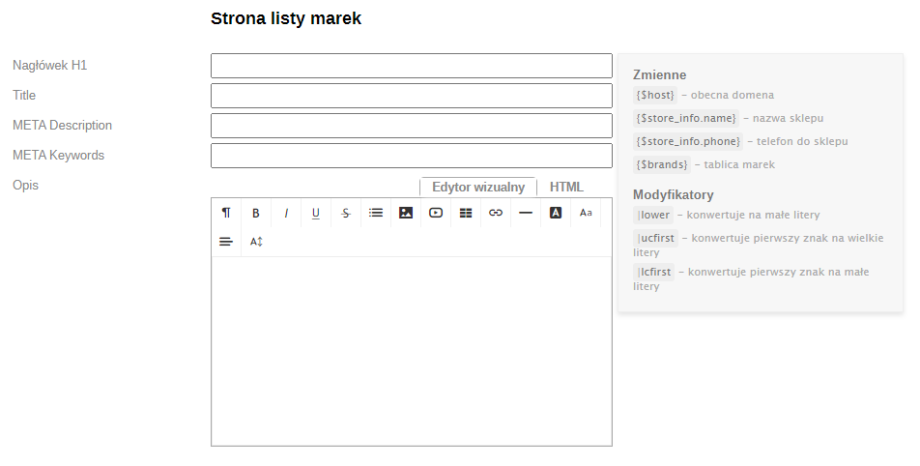Image resolution: width=920 pixels, height=466 pixels.
Task: Switch to the Edytor wizualny tab
Action: pos(478,187)
